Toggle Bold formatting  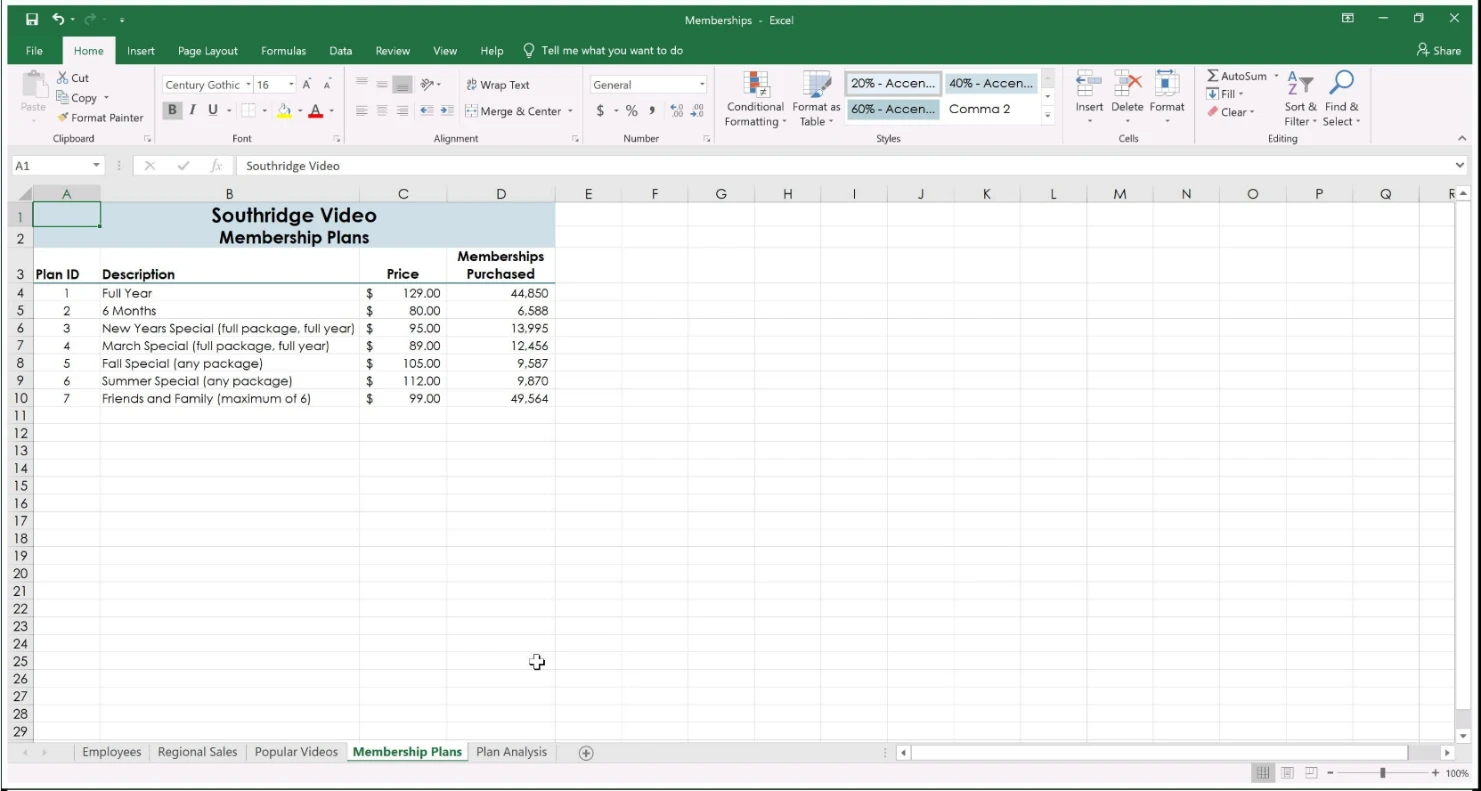(x=172, y=110)
